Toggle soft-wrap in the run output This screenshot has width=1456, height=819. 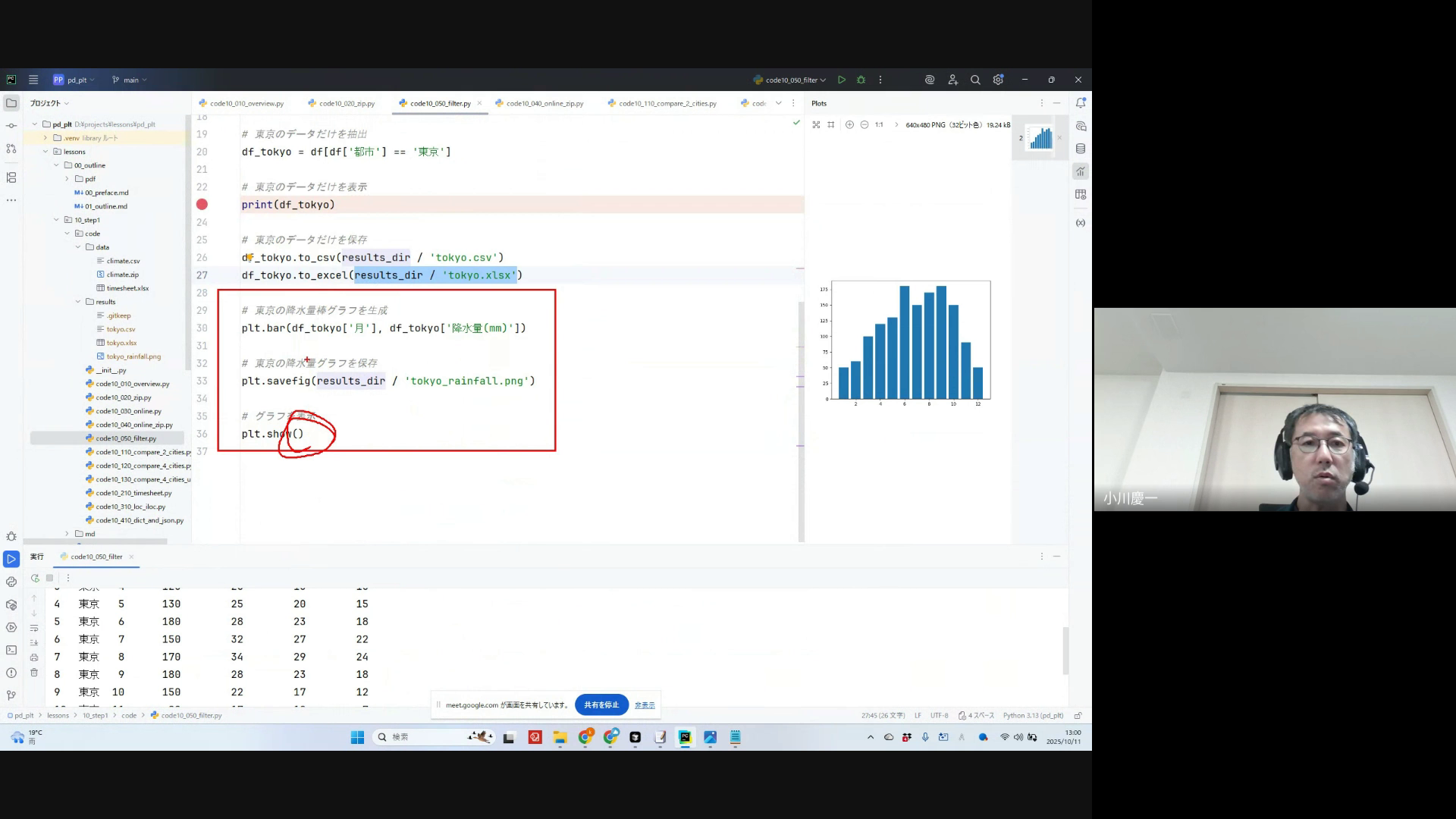click(x=34, y=628)
